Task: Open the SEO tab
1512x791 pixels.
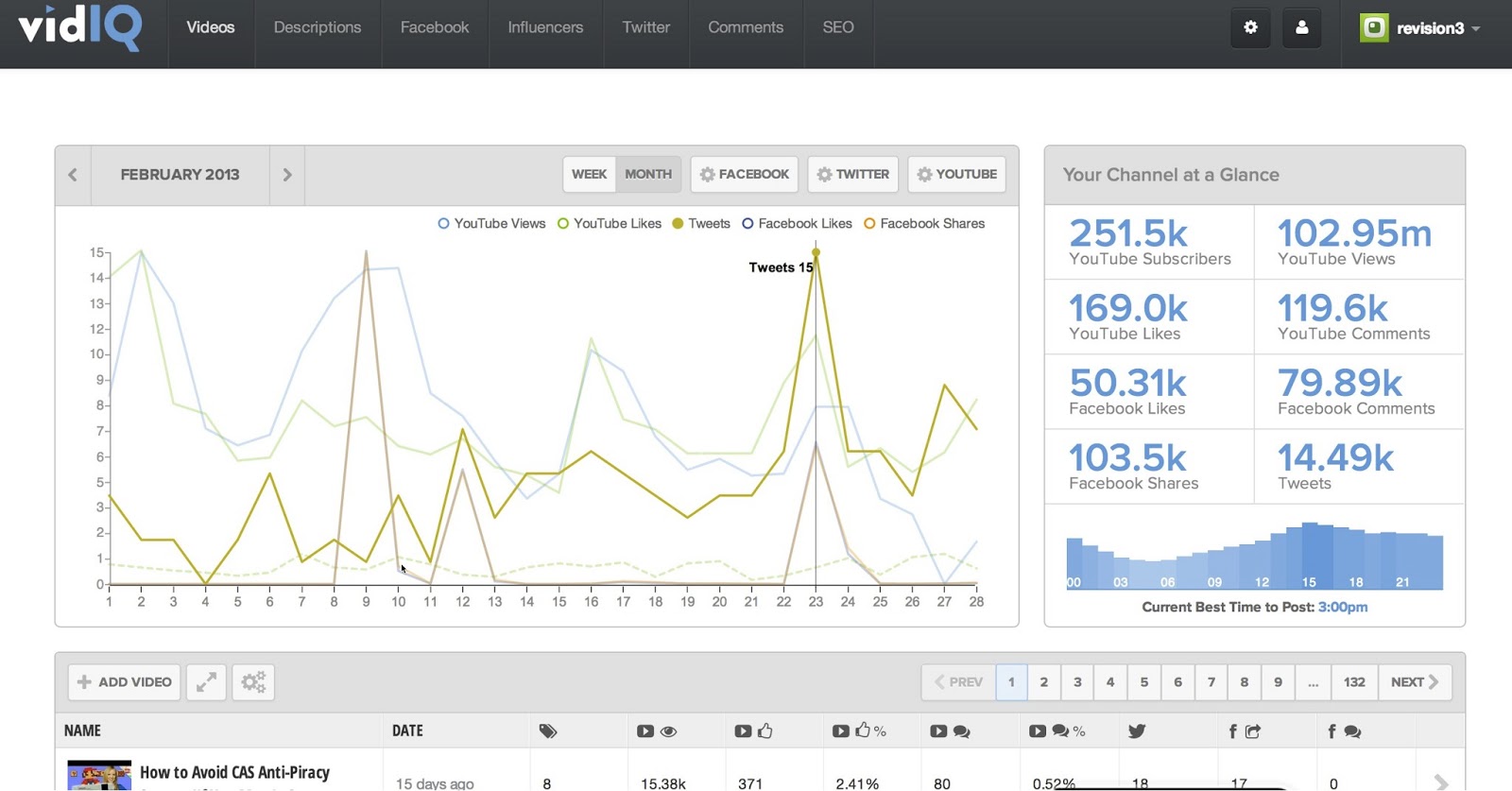Action: coord(838,27)
